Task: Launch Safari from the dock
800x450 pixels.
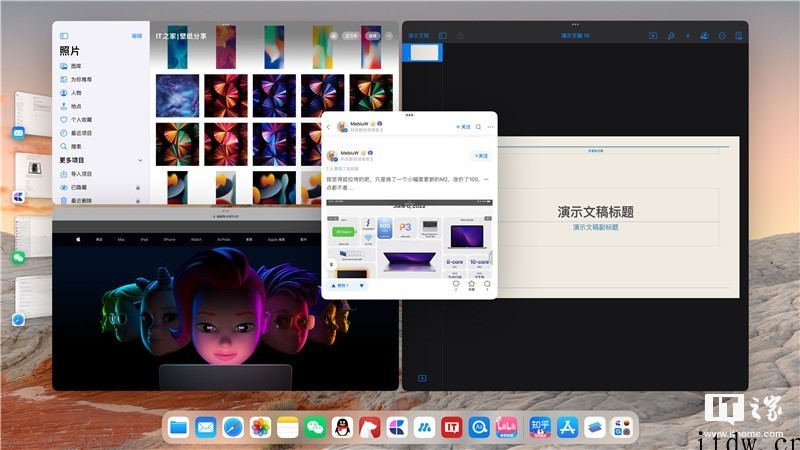Action: [x=233, y=428]
